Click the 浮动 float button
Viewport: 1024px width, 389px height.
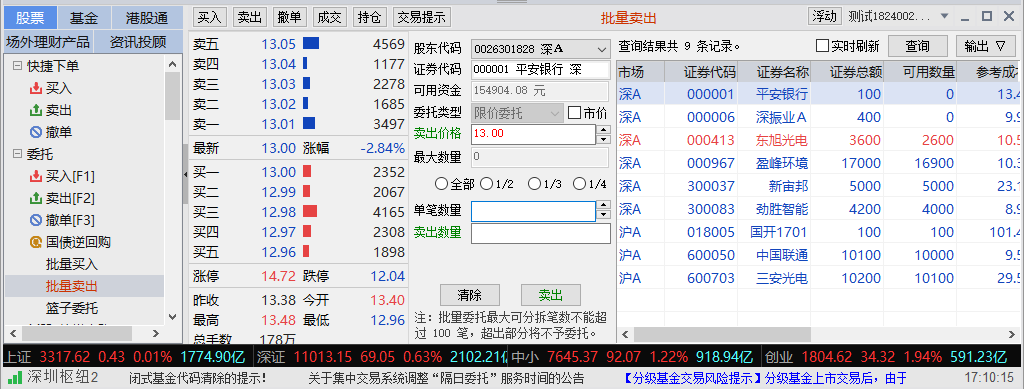coord(824,16)
